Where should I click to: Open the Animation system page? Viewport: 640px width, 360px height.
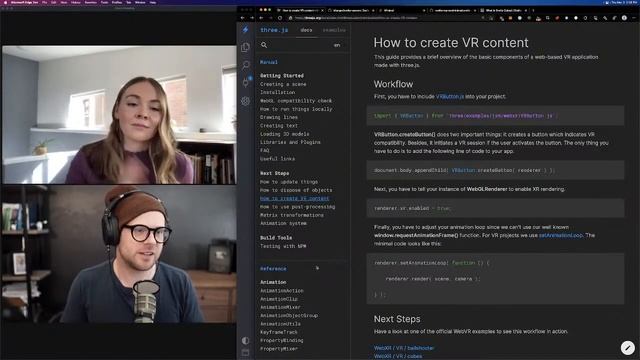pos(283,223)
